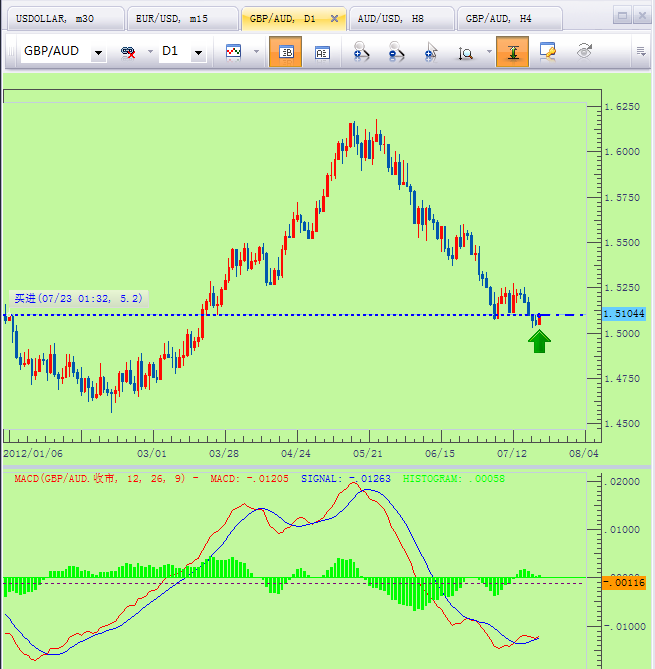Switch to the USDOLLAR, m30 tab

tap(60, 18)
